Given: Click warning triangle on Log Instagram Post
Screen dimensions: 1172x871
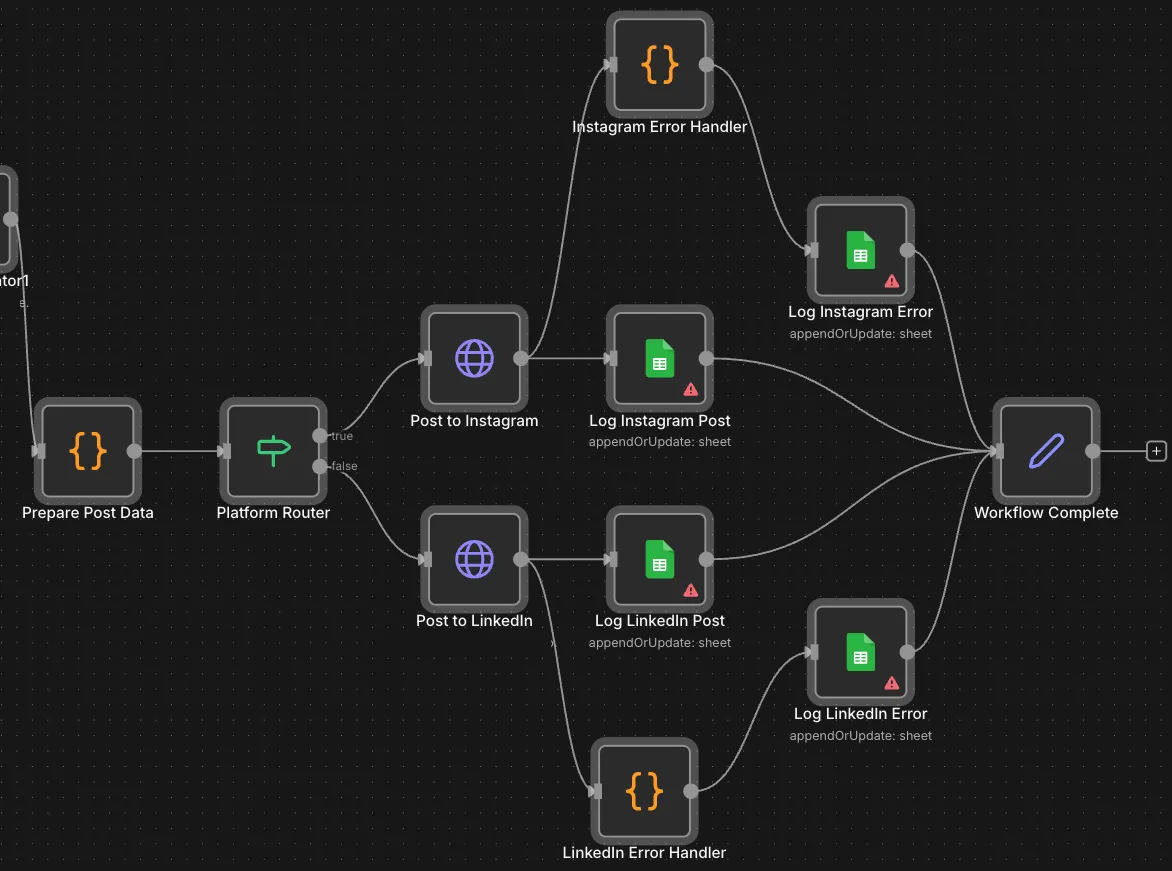Looking at the screenshot, I should (691, 390).
